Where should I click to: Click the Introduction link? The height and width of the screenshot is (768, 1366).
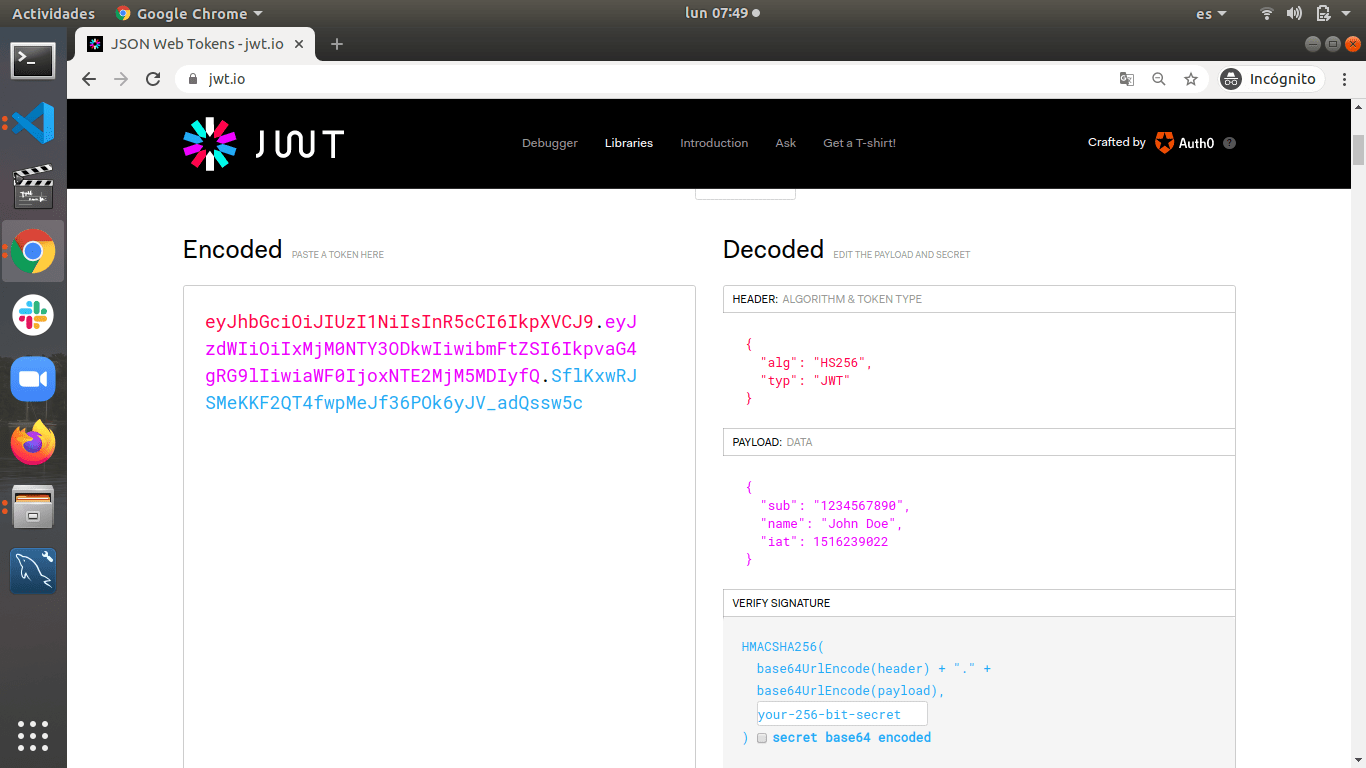point(714,143)
